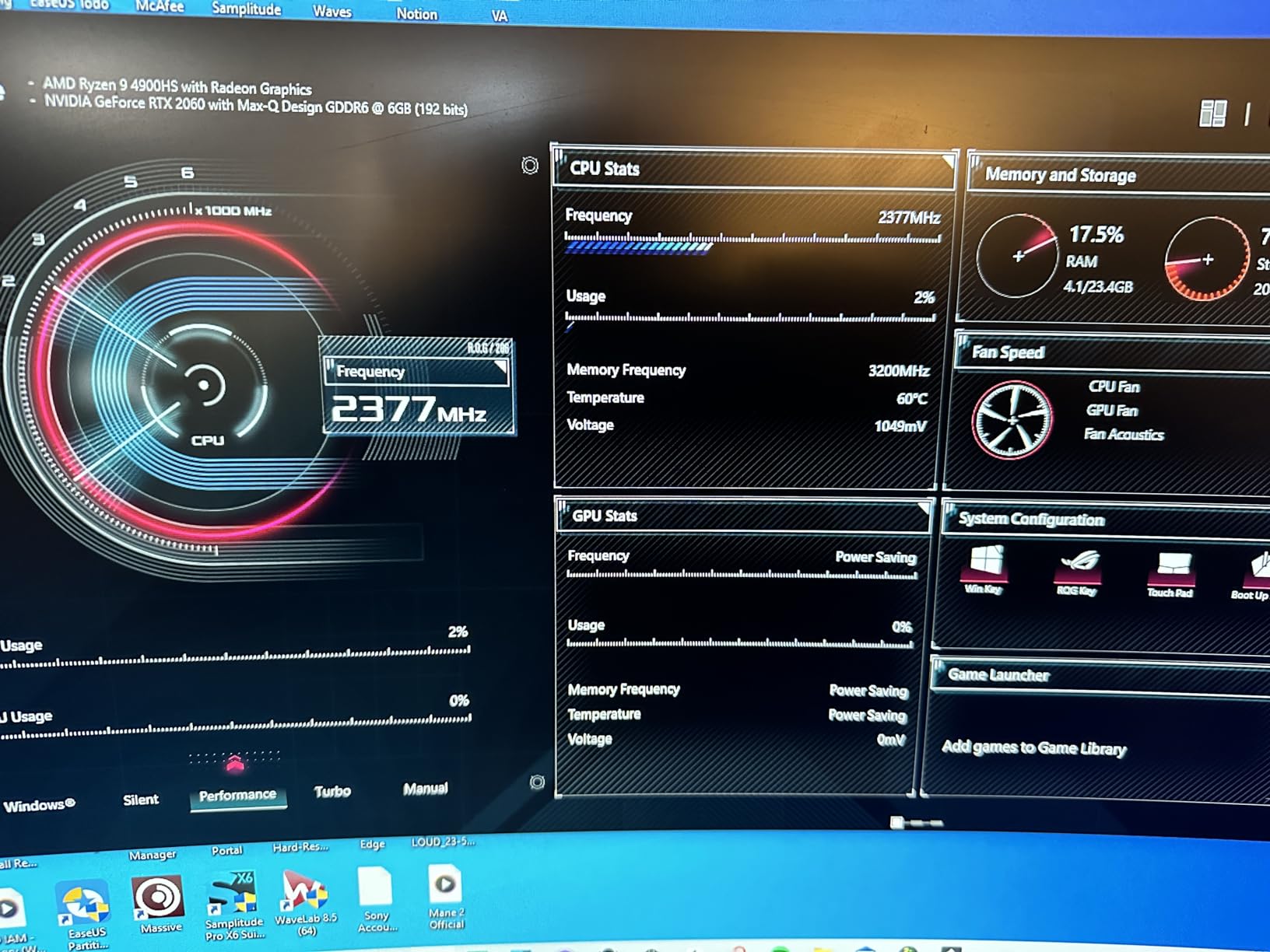Image resolution: width=1270 pixels, height=952 pixels.
Task: Click Add games to Game Library
Action: point(1034,747)
